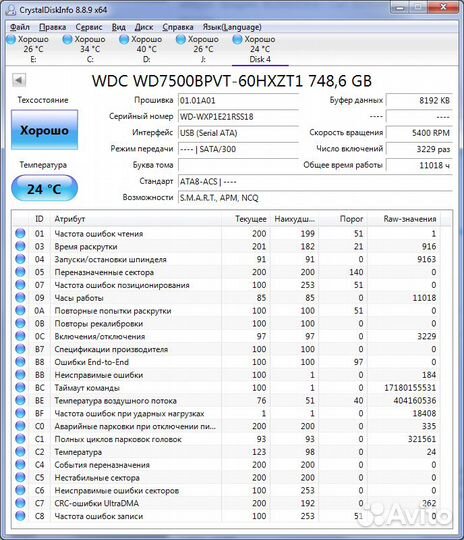The height and width of the screenshot is (540, 464).
Task: Click status icon for Нестабильные сектора
Action: coord(20,478)
